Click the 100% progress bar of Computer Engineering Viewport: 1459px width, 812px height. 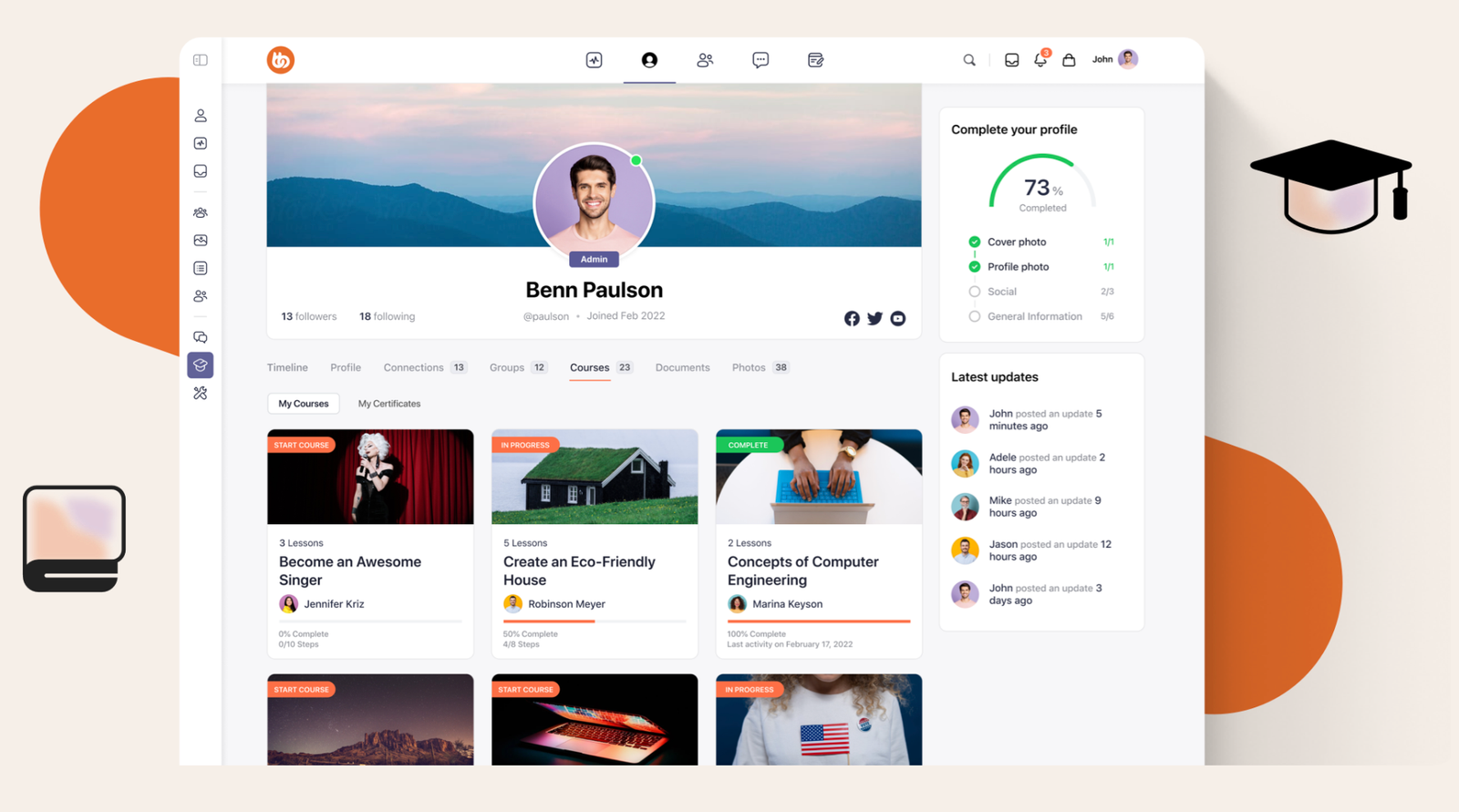coord(819,622)
